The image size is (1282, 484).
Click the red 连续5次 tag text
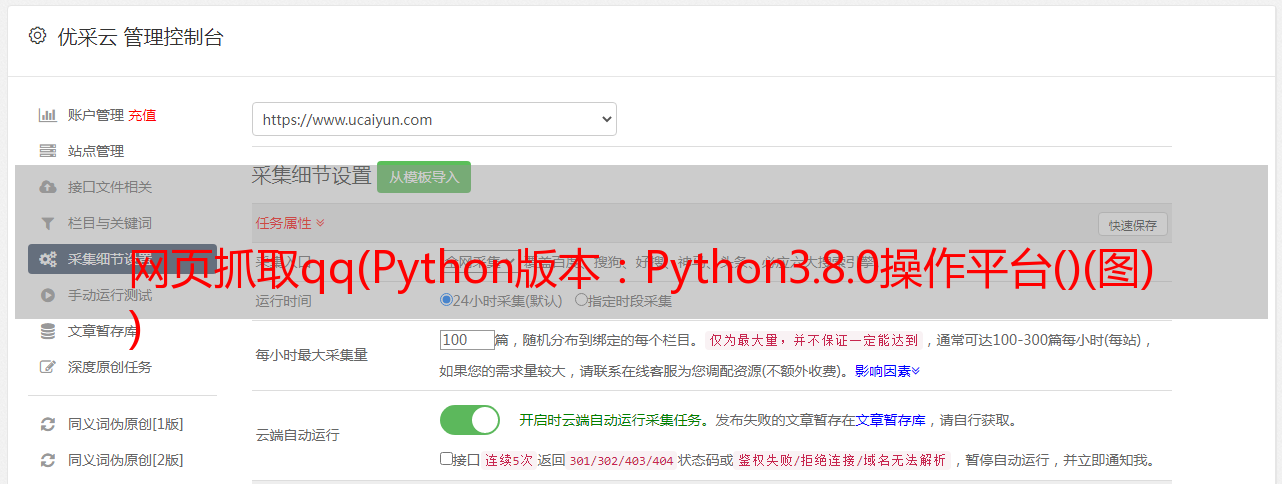[509, 461]
